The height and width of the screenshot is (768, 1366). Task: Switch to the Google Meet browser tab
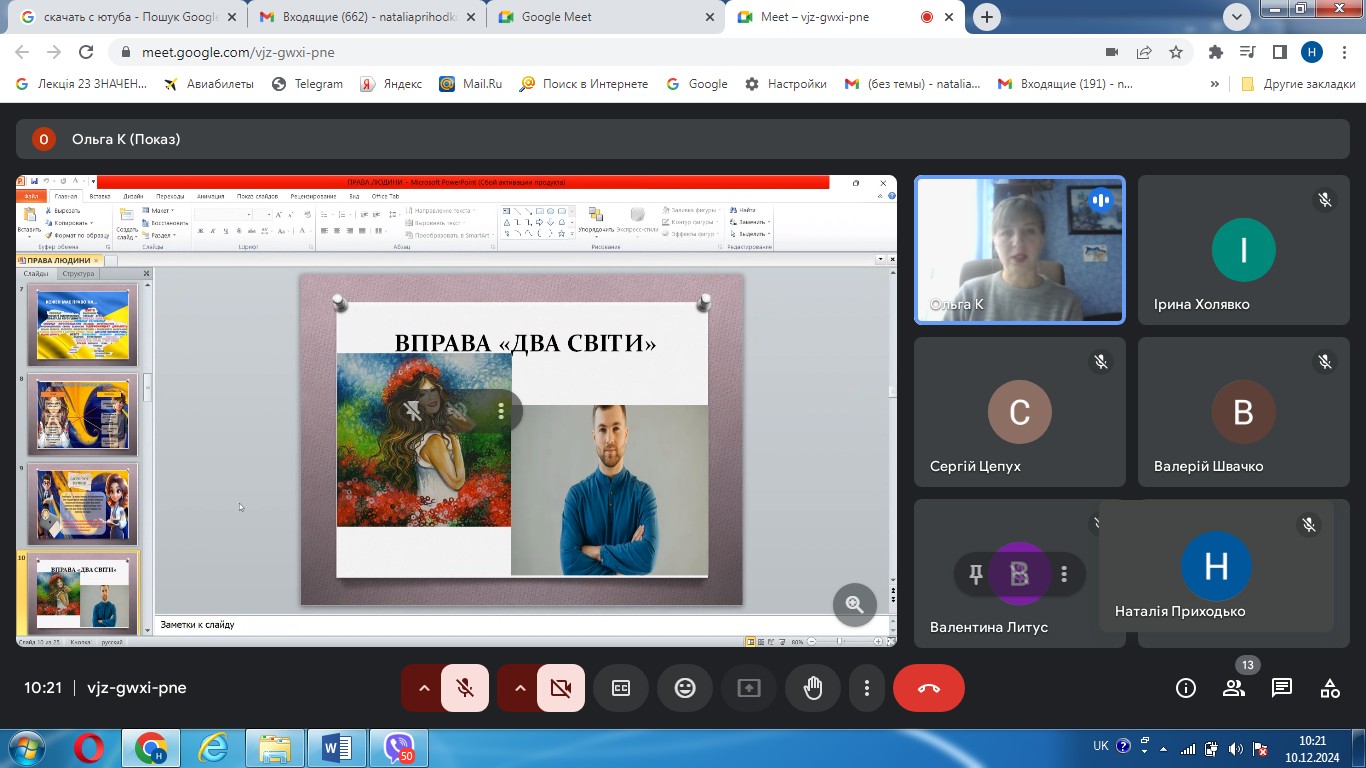pyautogui.click(x=605, y=17)
